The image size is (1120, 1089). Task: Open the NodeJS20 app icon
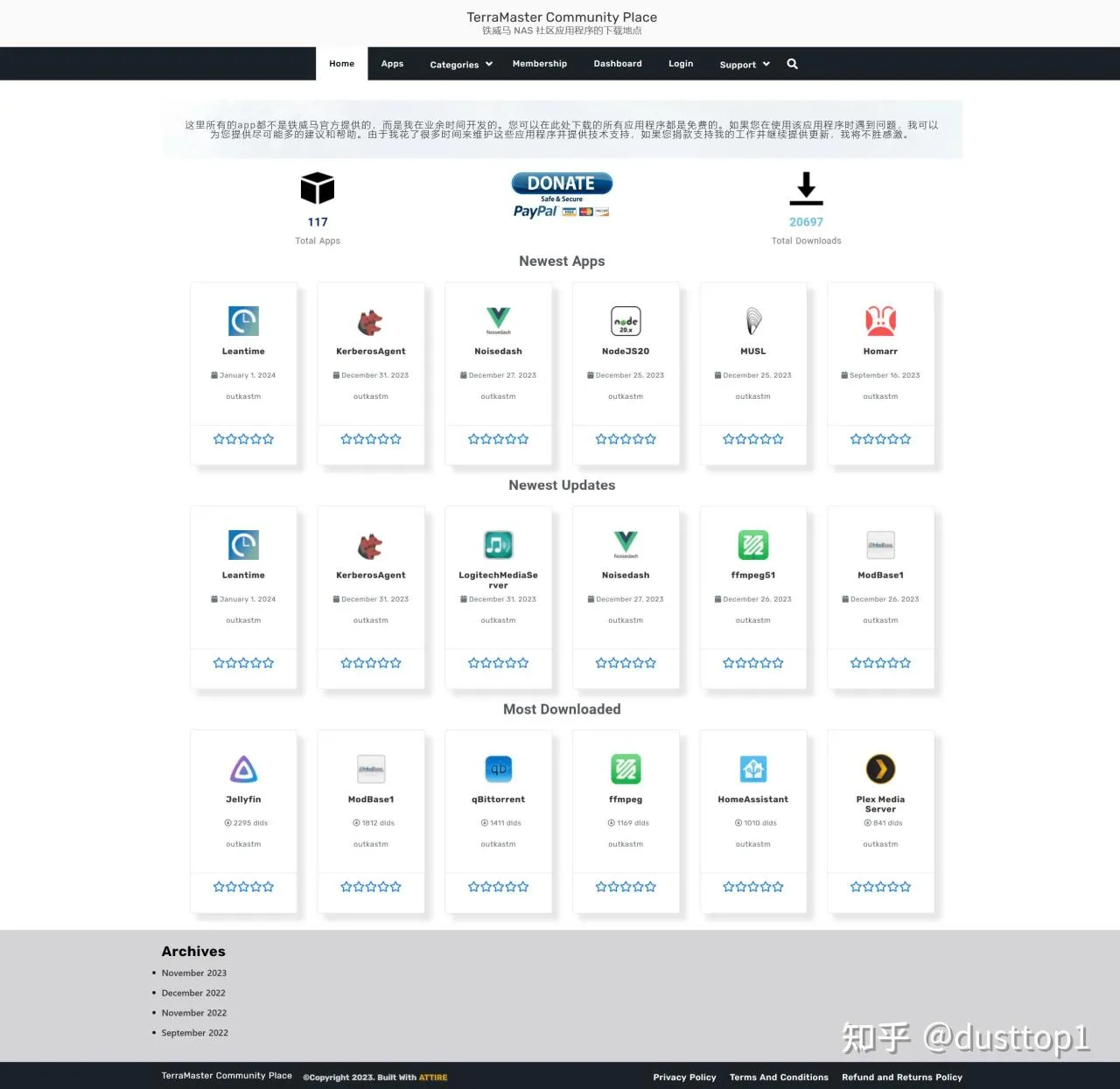626,321
